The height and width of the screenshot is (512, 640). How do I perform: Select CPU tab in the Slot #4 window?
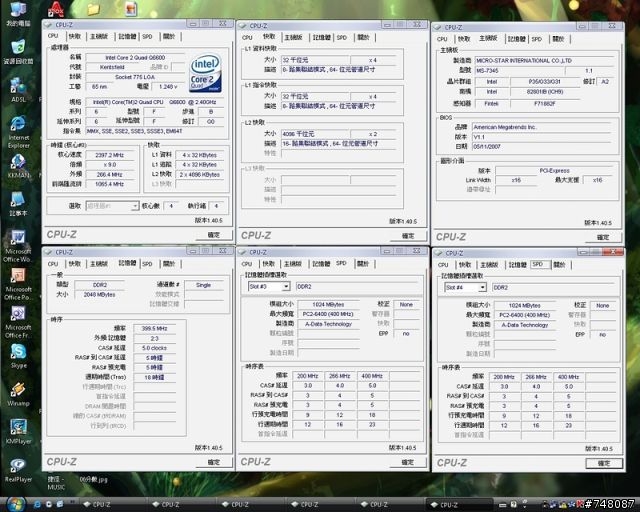pos(443,265)
